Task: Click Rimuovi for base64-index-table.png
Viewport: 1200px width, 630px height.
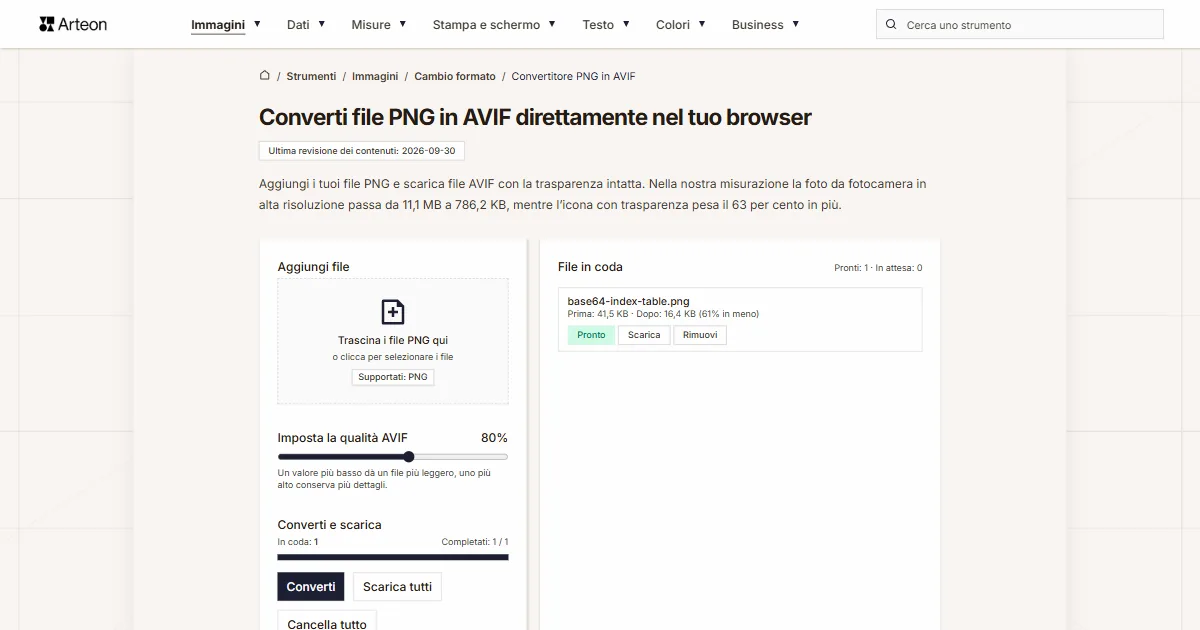Action: [x=700, y=335]
